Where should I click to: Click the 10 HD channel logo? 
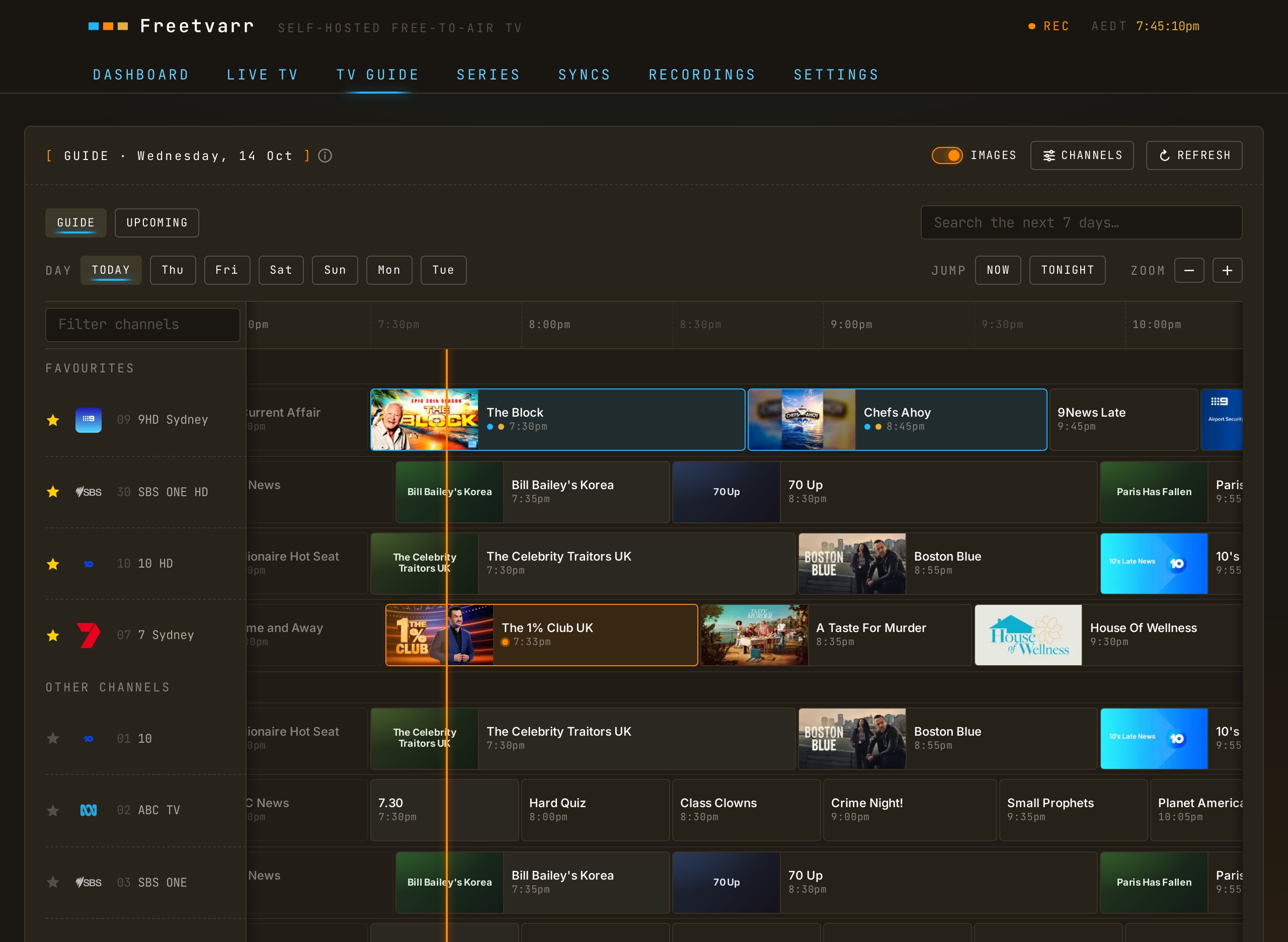click(89, 564)
